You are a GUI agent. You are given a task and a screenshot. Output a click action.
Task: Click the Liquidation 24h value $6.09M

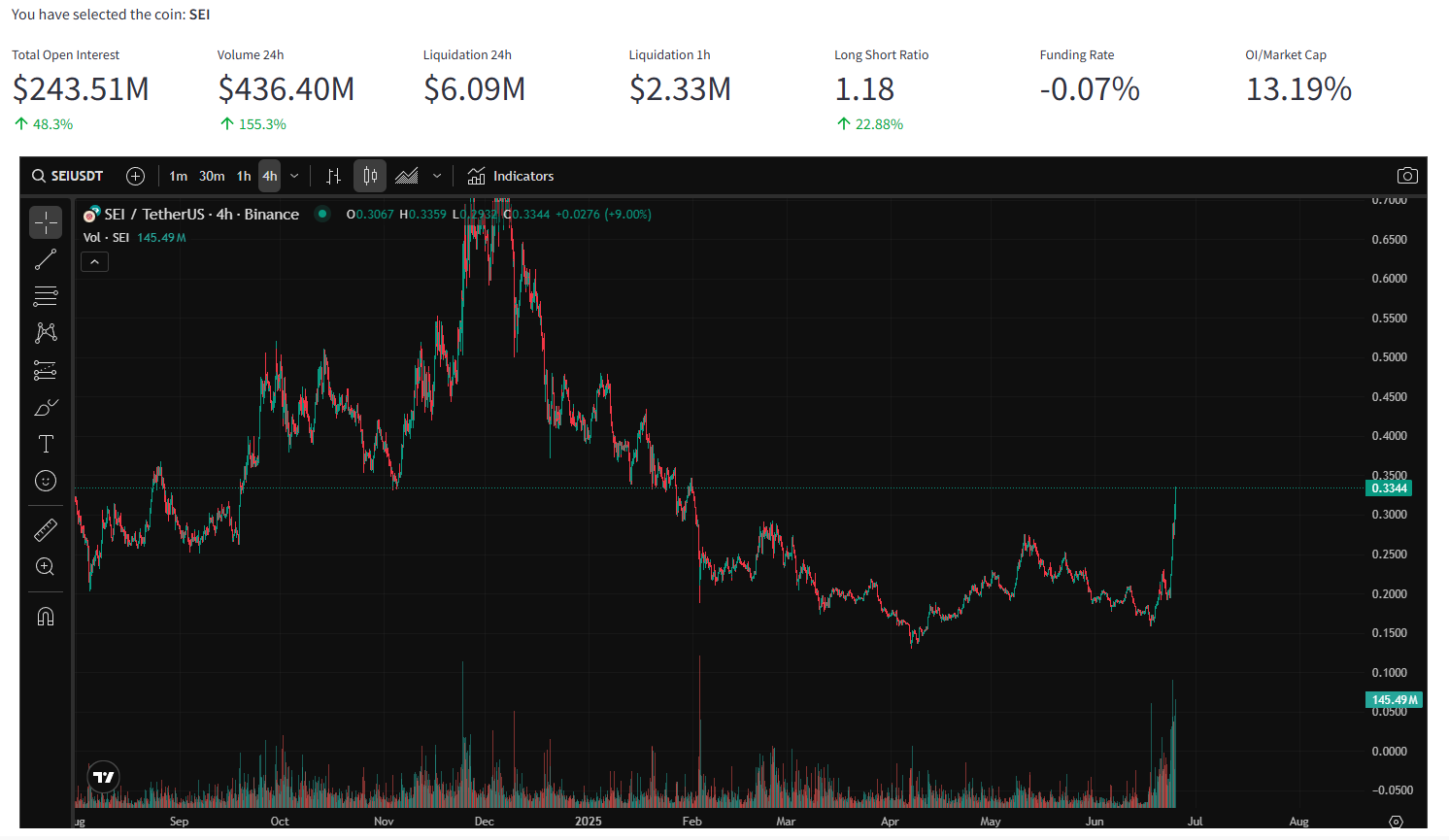coord(475,89)
